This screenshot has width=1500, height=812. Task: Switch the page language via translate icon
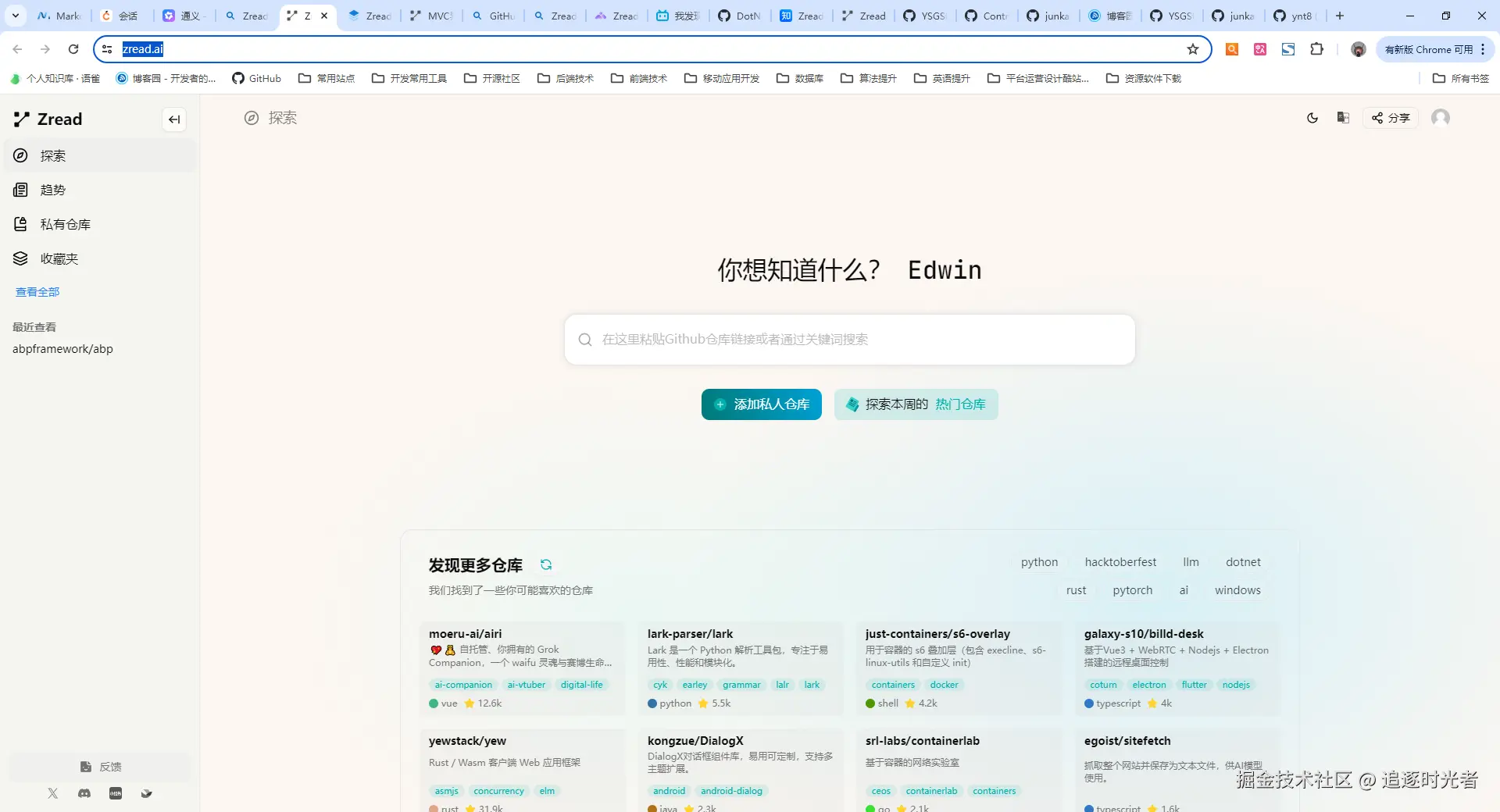tap(1343, 118)
